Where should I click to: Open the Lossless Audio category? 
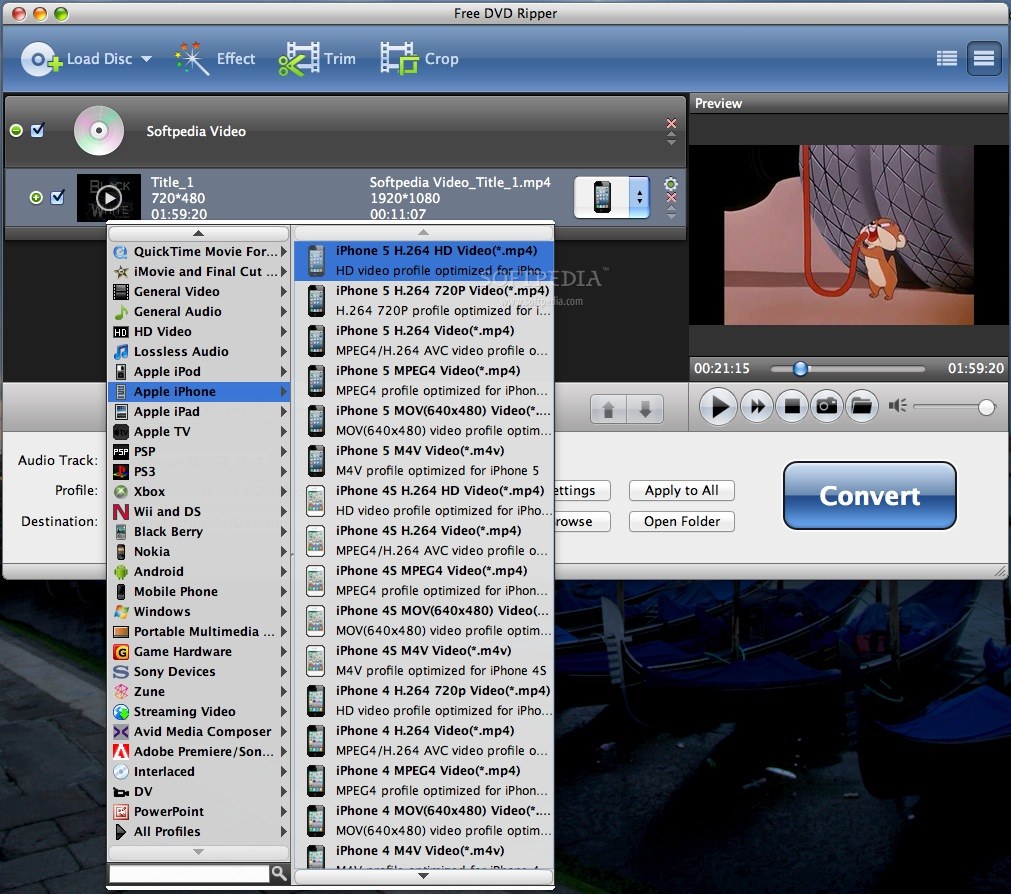(199, 351)
